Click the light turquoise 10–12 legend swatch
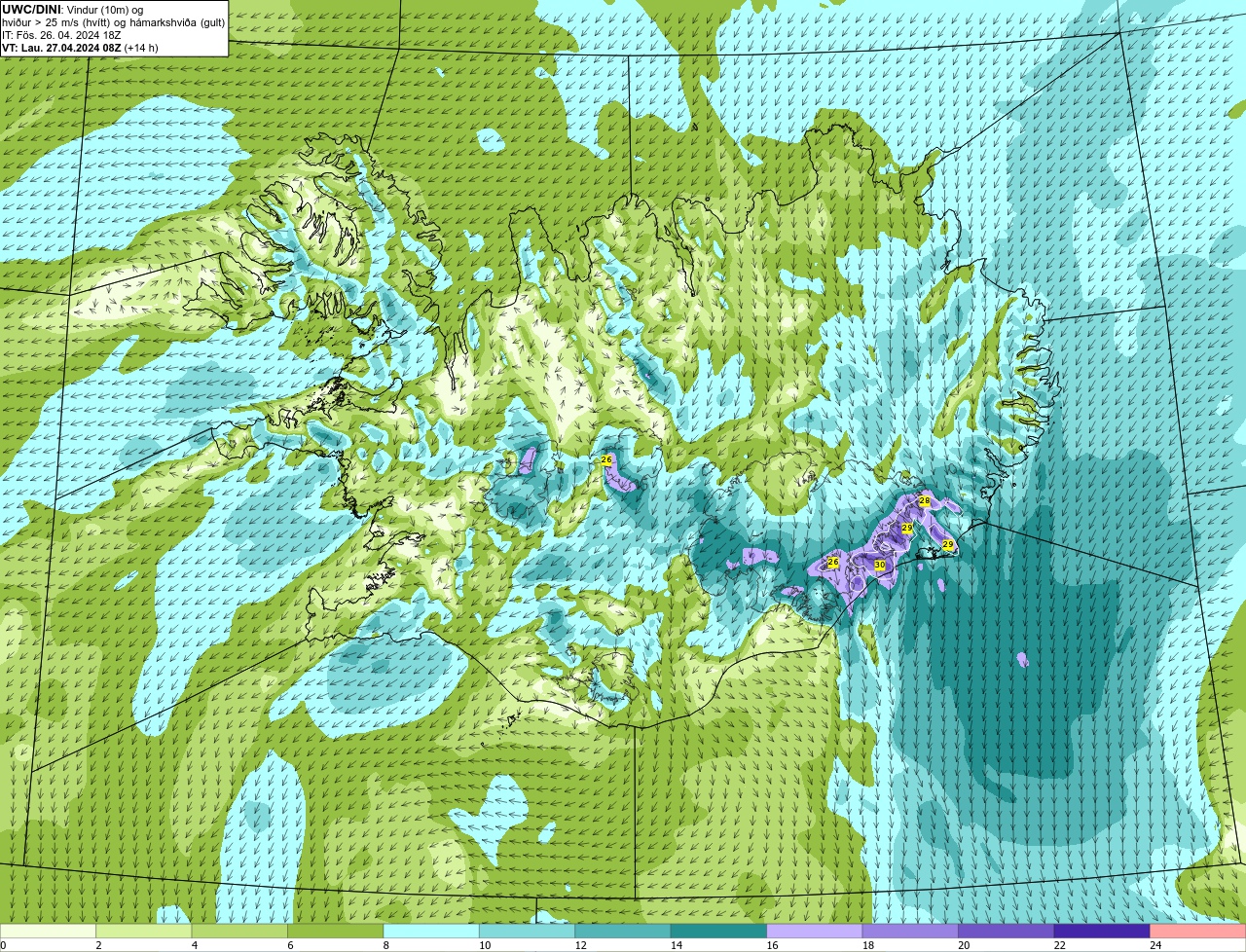 pos(528,931)
